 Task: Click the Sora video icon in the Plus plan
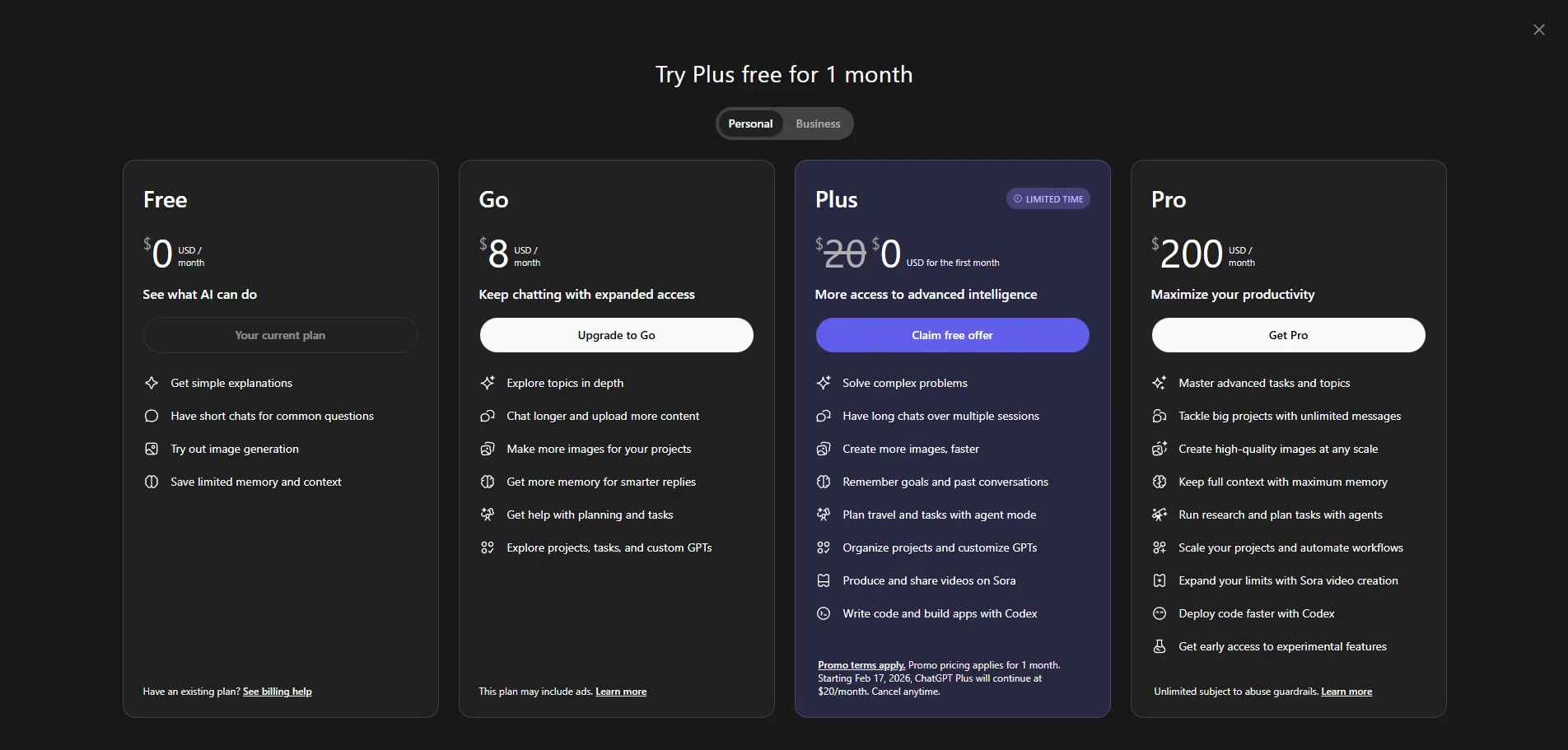[823, 580]
